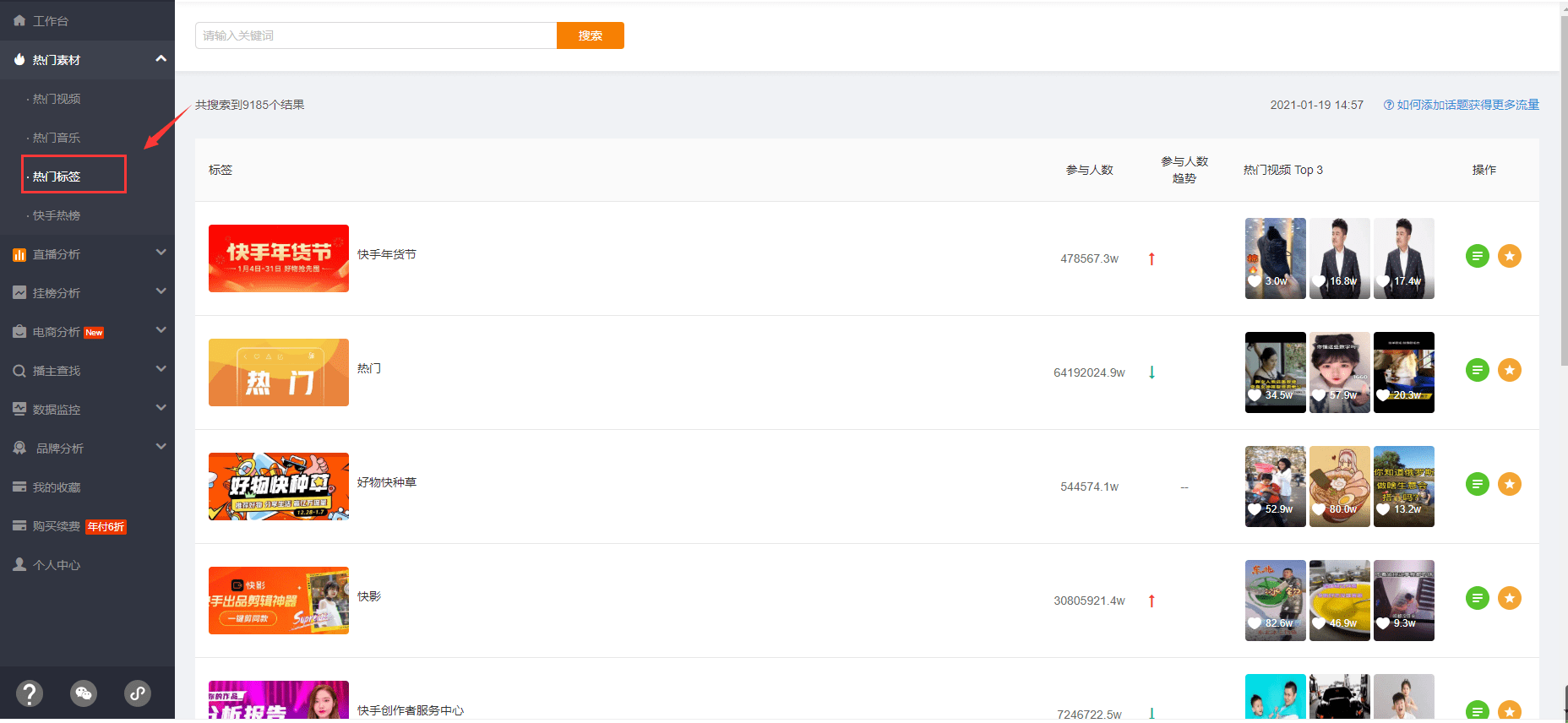Click the green list icon for 好物快种草
Viewport: 1568px width, 723px height.
tap(1477, 484)
